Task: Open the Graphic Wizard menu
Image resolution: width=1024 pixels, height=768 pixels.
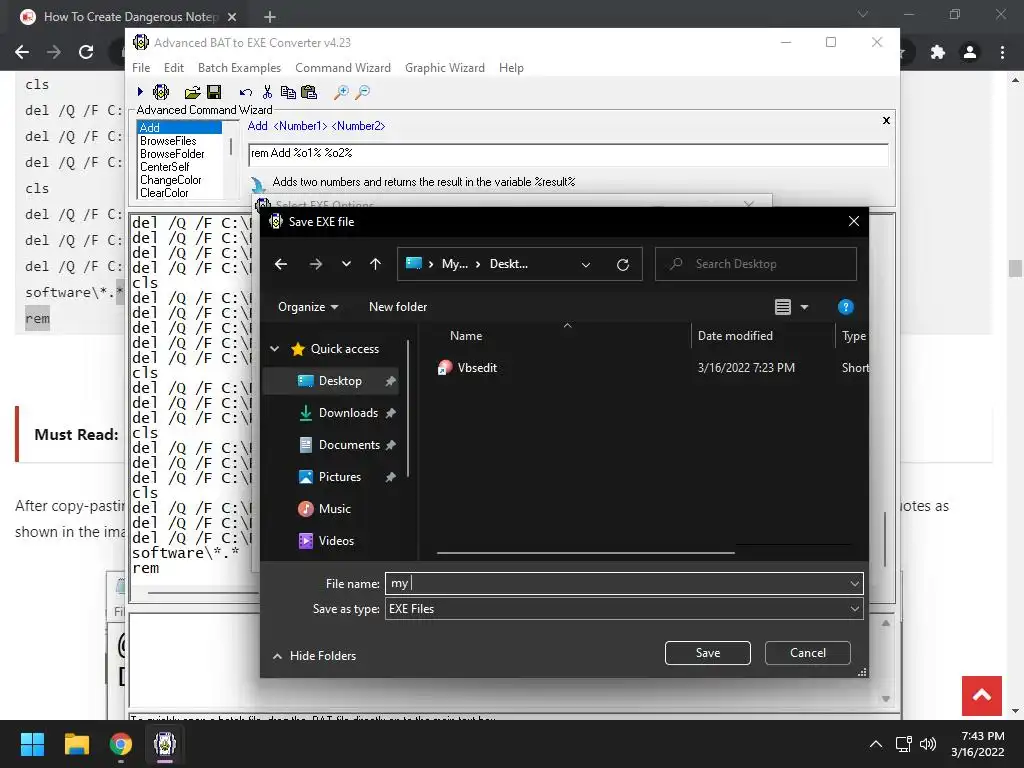Action: click(445, 68)
